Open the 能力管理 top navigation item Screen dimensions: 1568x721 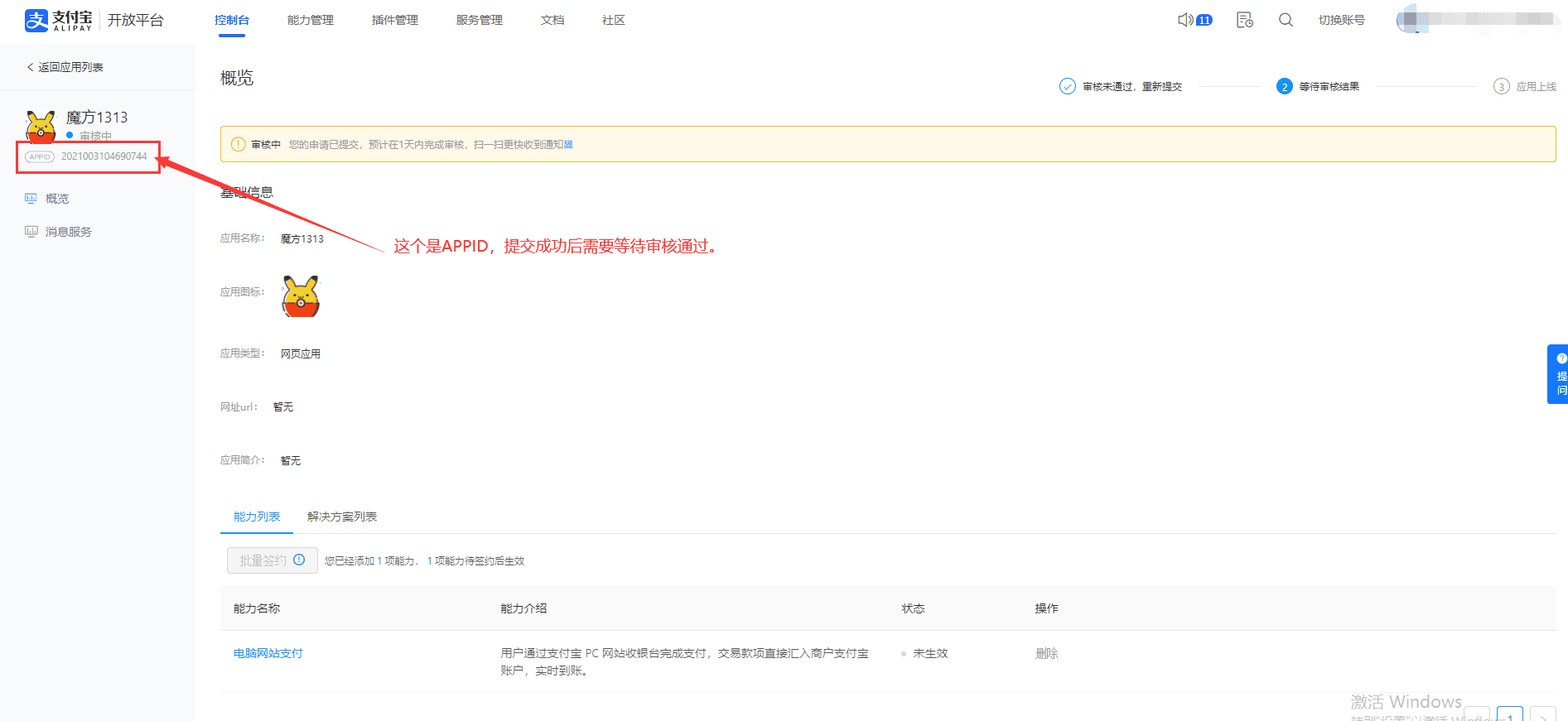coord(311,20)
